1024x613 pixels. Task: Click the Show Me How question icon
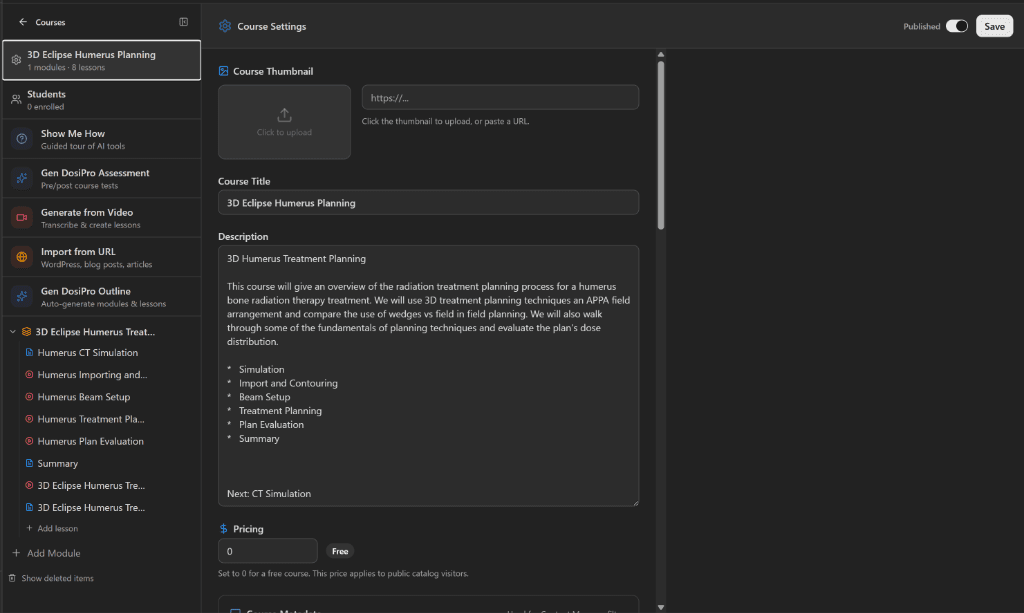click(x=22, y=139)
